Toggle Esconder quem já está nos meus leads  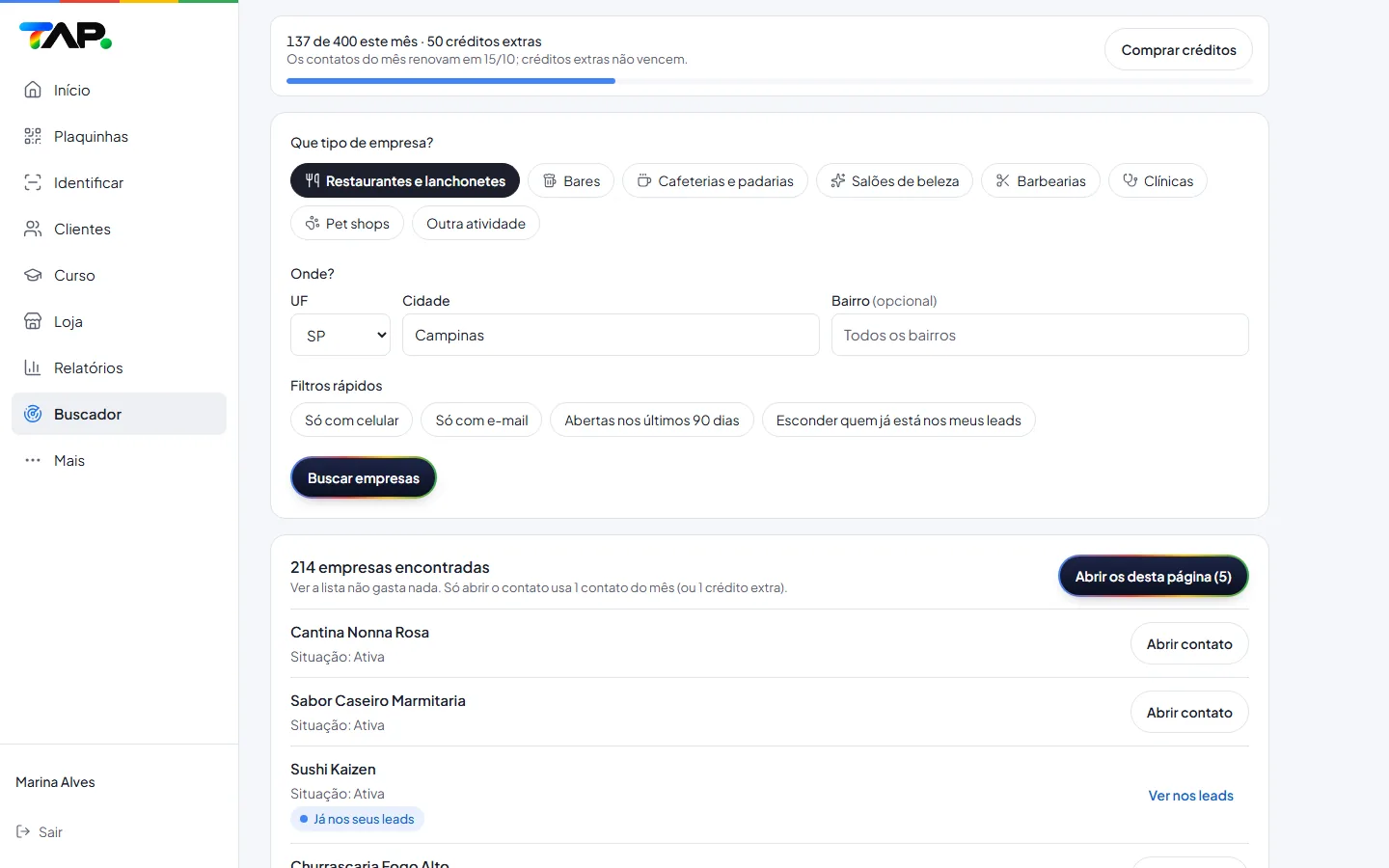tap(899, 420)
